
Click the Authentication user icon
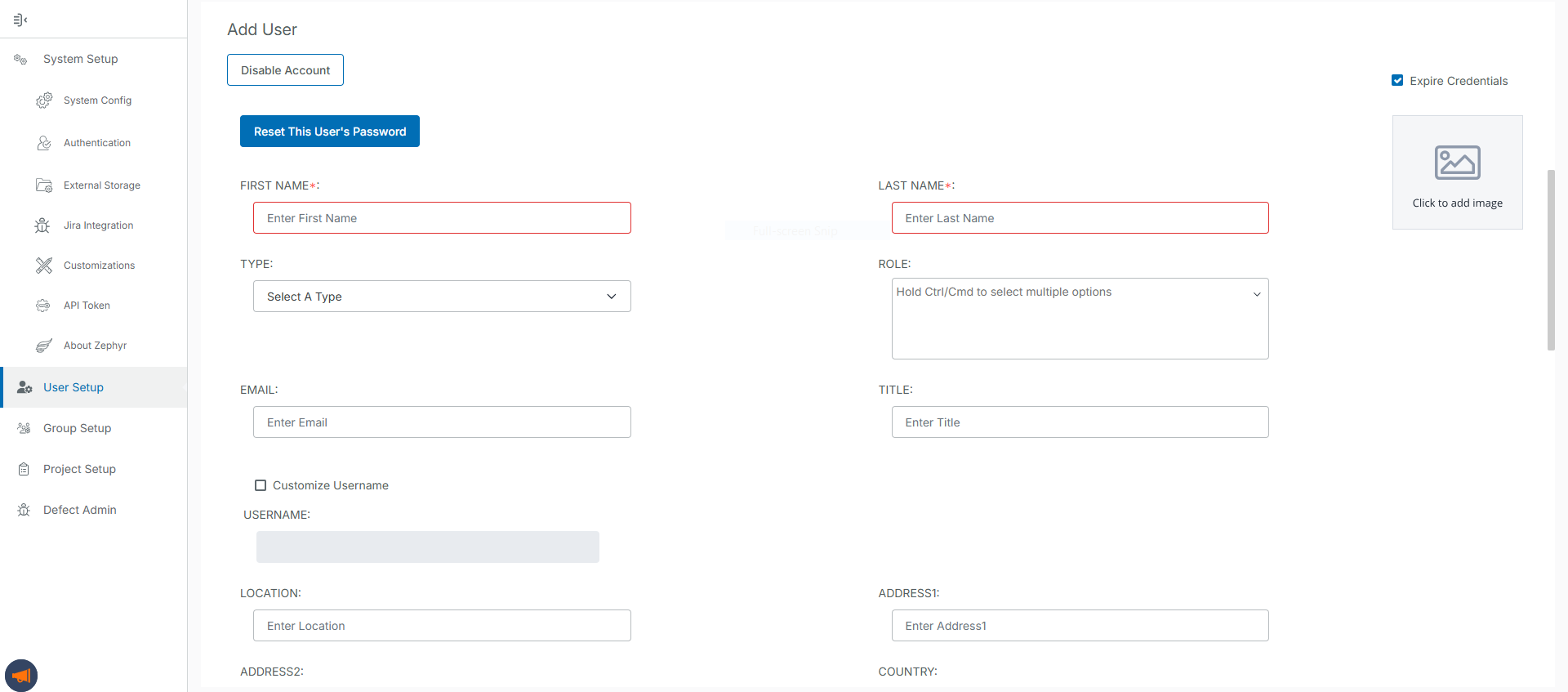pyautogui.click(x=44, y=143)
